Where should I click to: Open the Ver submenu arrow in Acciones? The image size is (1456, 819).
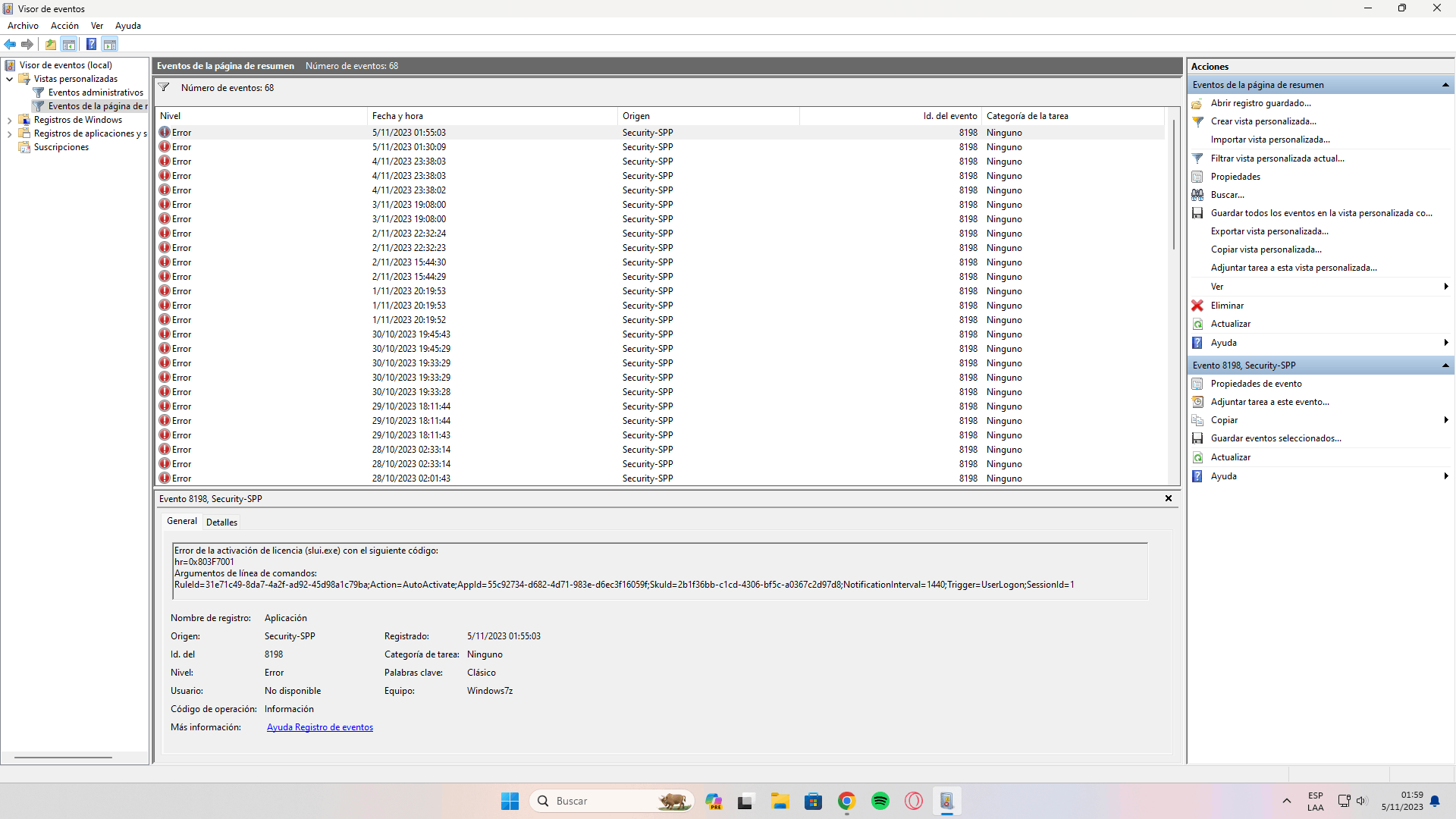(1446, 287)
